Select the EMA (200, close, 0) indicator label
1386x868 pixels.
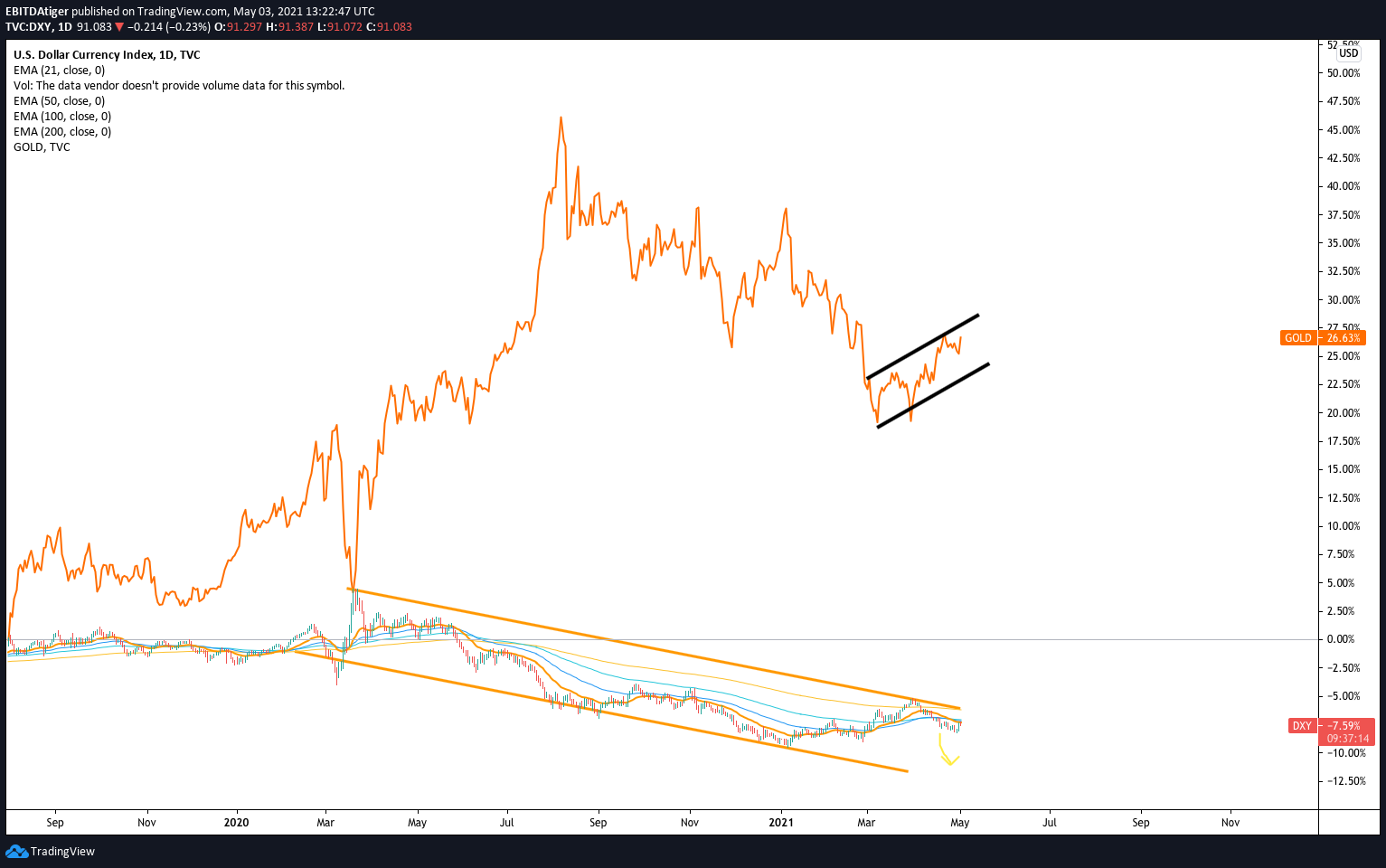tap(62, 132)
